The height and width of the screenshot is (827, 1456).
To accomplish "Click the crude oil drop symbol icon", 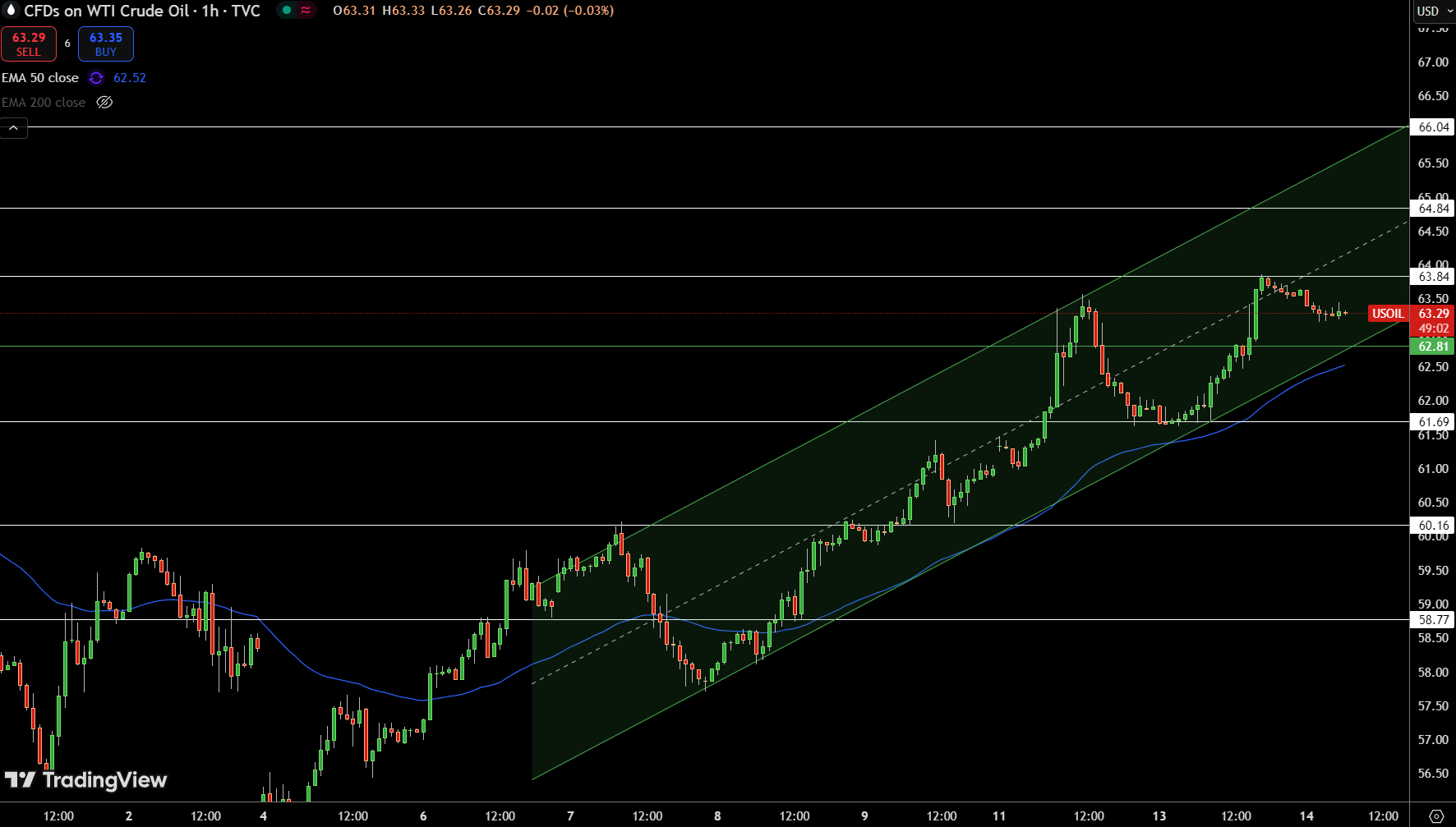I will (x=12, y=11).
